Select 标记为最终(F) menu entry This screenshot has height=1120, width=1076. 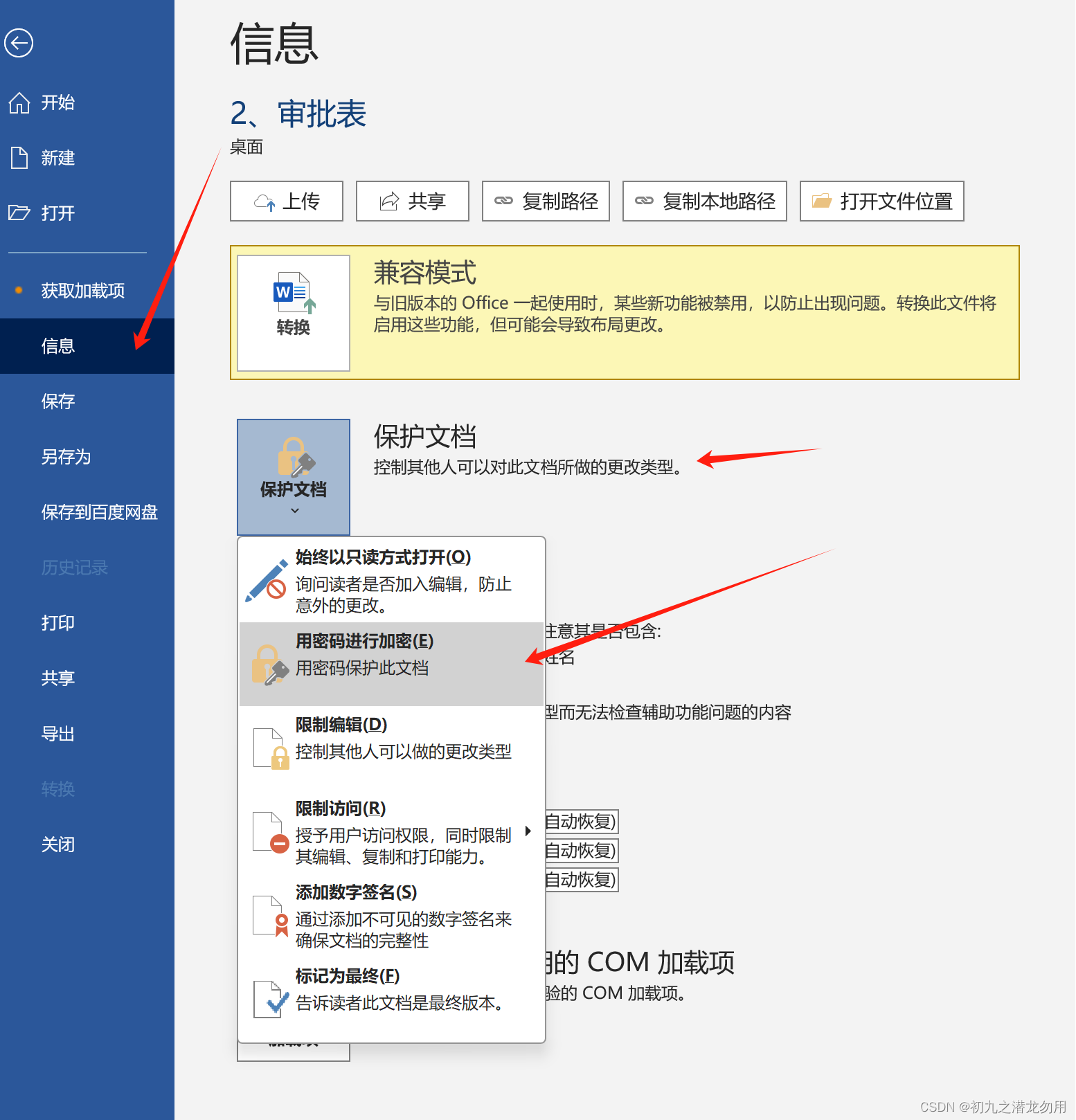click(391, 999)
